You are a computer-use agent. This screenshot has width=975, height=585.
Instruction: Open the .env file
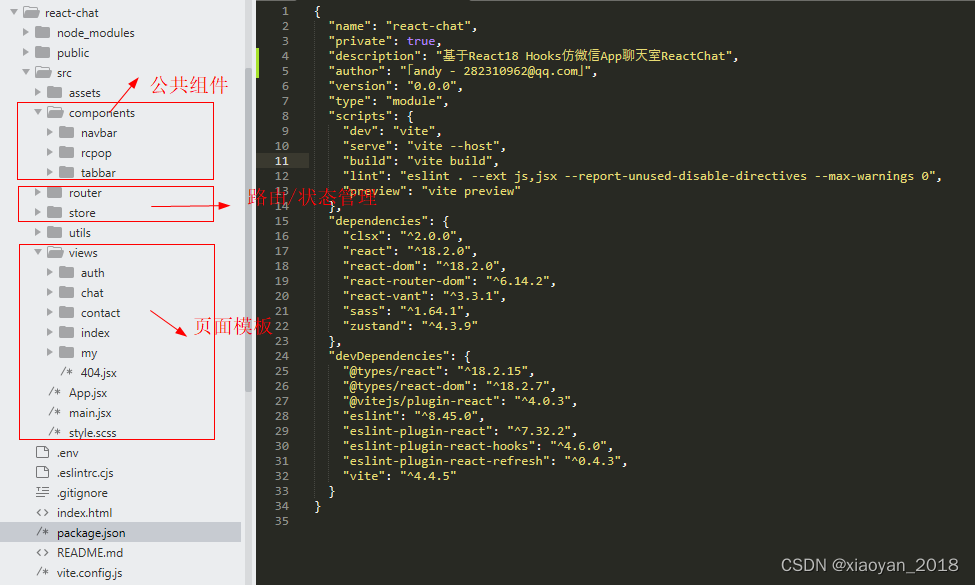point(68,453)
